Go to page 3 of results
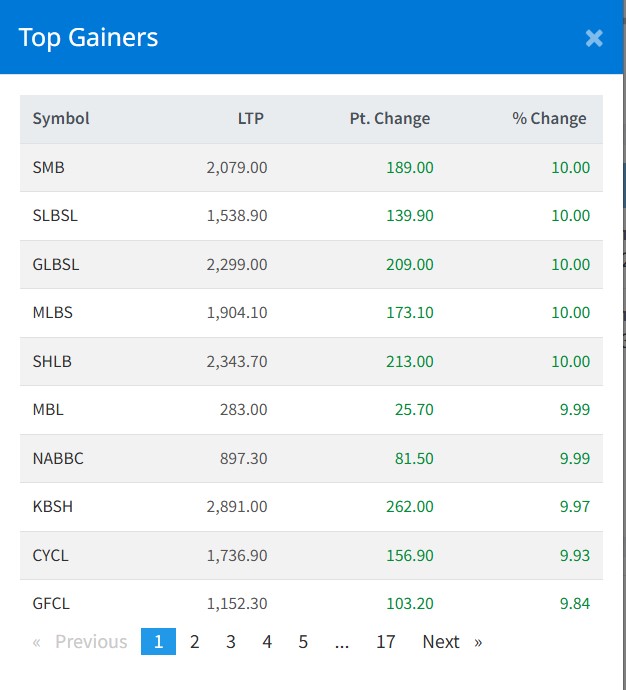This screenshot has height=690, width=626. click(x=230, y=642)
